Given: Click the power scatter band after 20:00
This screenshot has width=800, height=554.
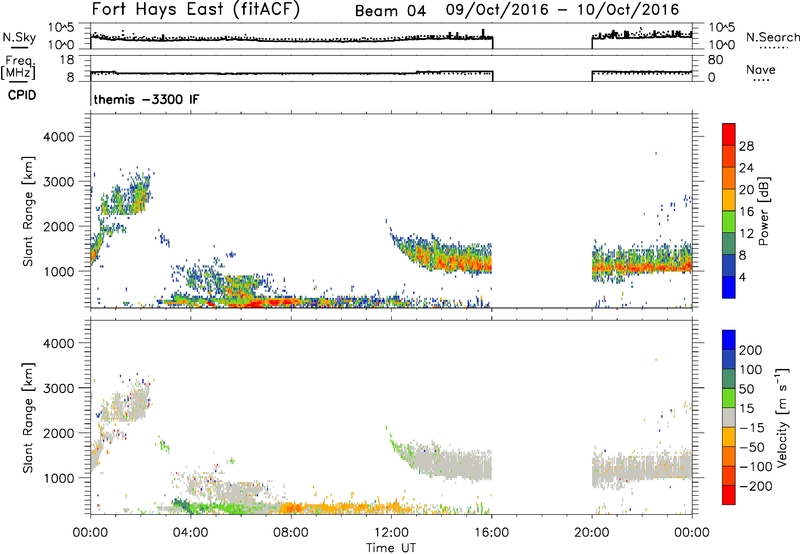Looking at the screenshot, I should 642,263.
